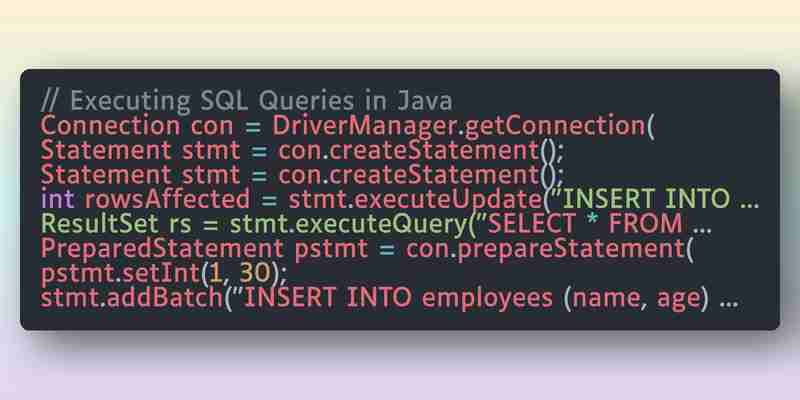Click the comment line about Executing SQL Queries
The width and height of the screenshot is (800, 400).
[x=246, y=101]
